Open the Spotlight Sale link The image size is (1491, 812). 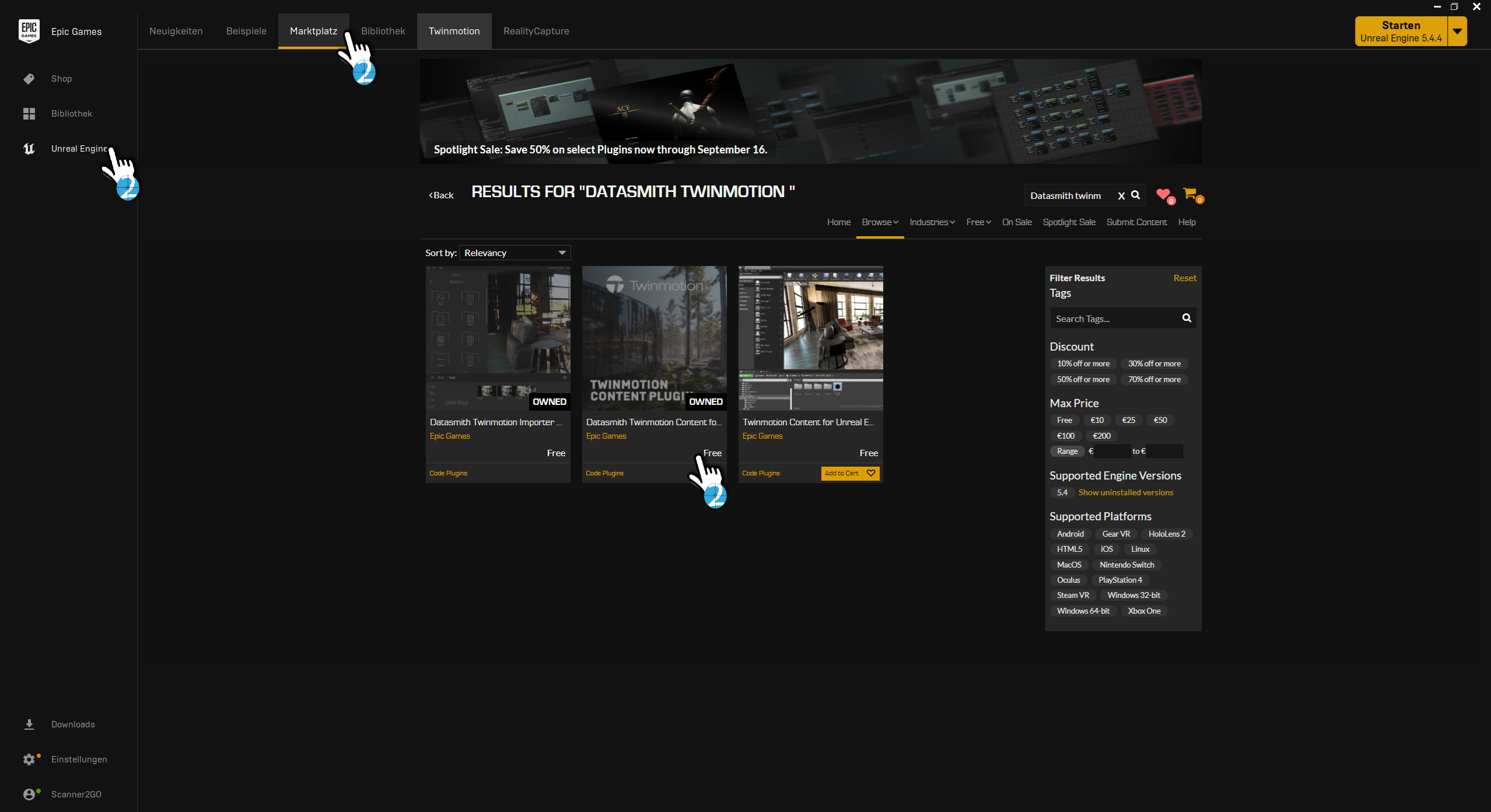(1069, 222)
